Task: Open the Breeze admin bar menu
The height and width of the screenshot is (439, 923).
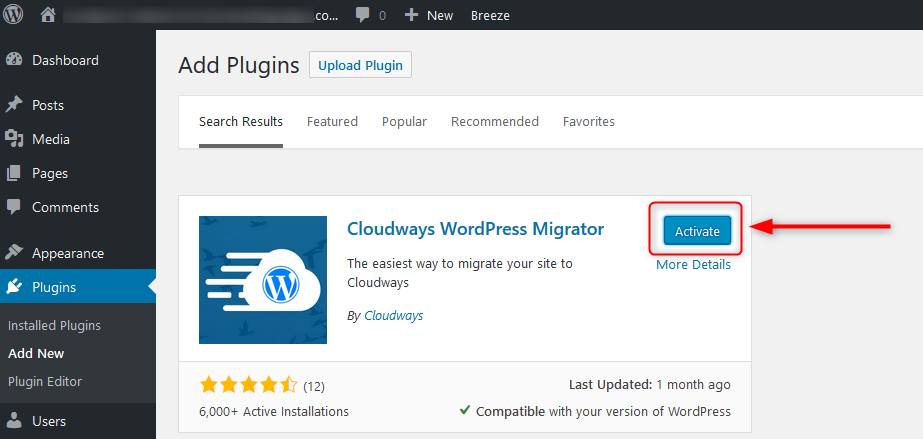Action: click(x=490, y=15)
